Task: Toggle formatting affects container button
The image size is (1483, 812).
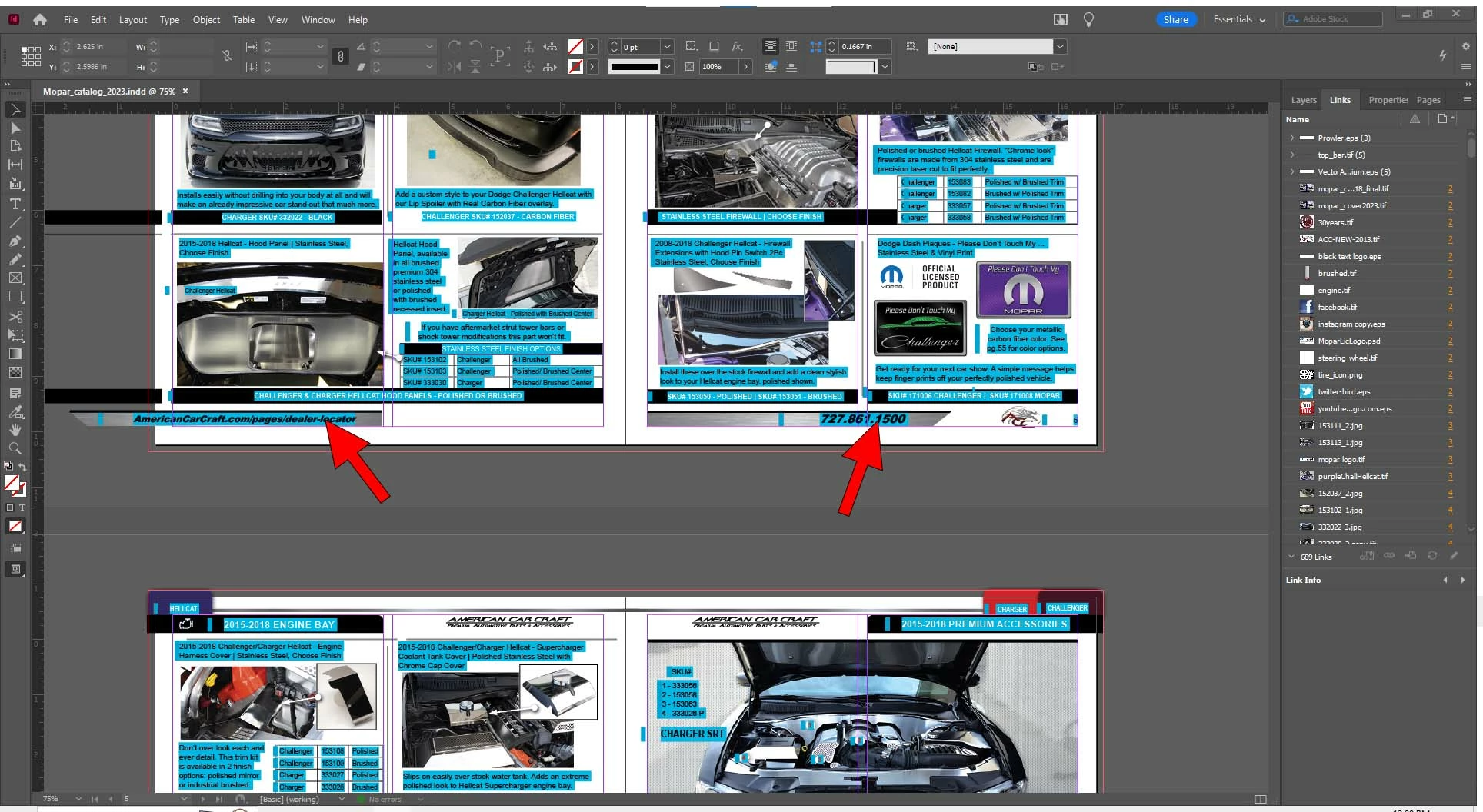Action: 10,508
